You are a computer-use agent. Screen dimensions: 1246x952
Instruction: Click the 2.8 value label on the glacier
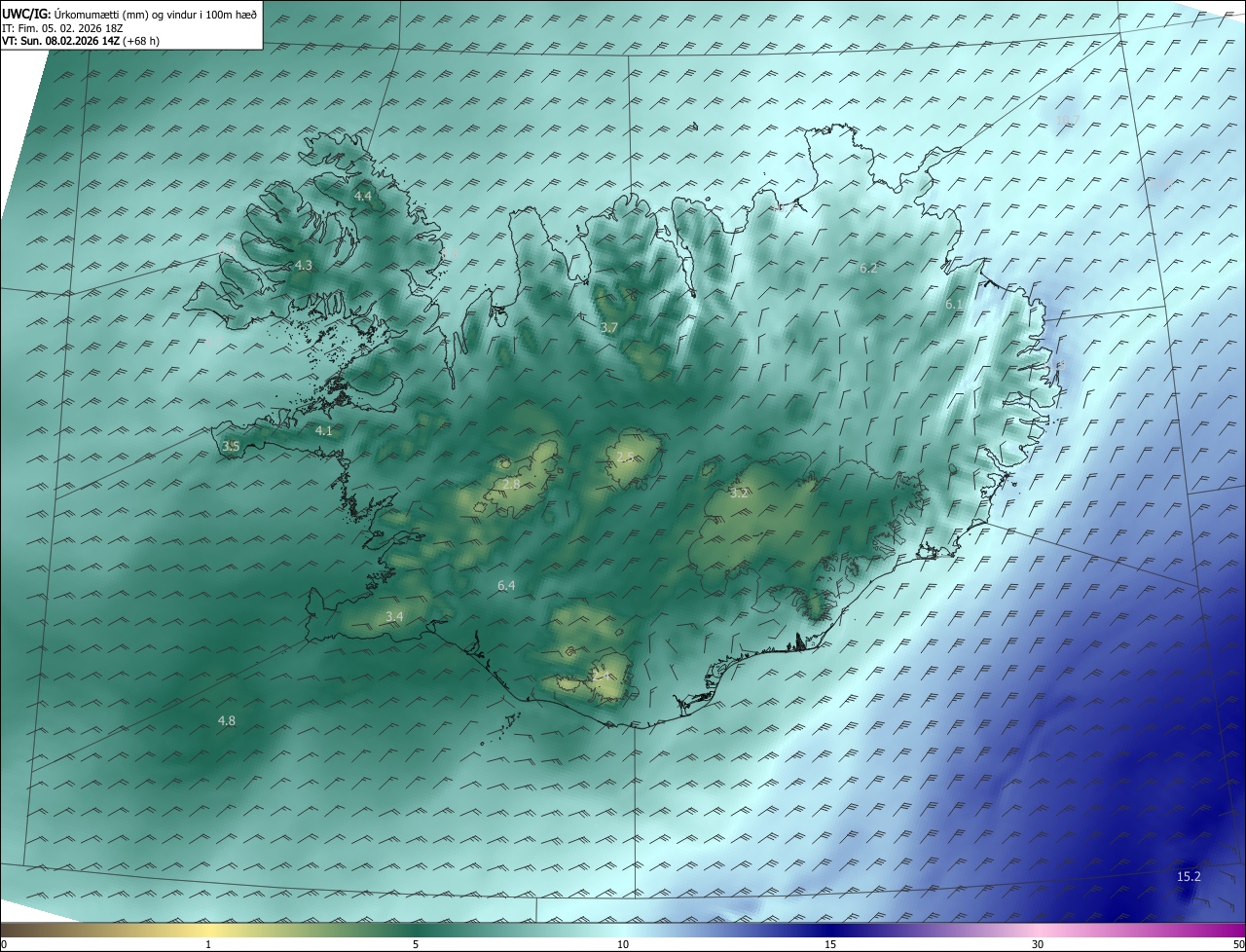tap(511, 484)
